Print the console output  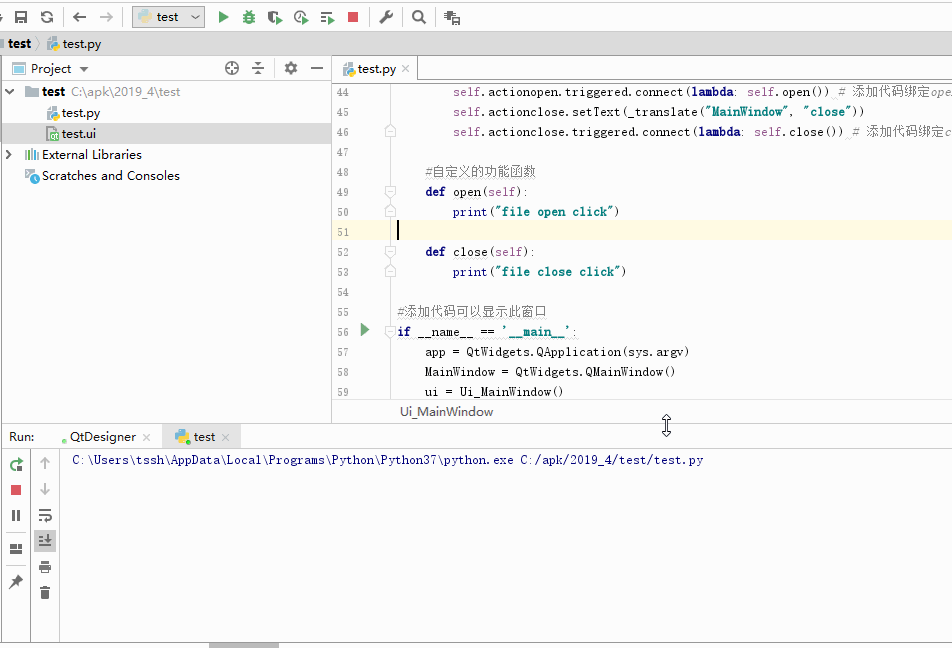coord(45,567)
